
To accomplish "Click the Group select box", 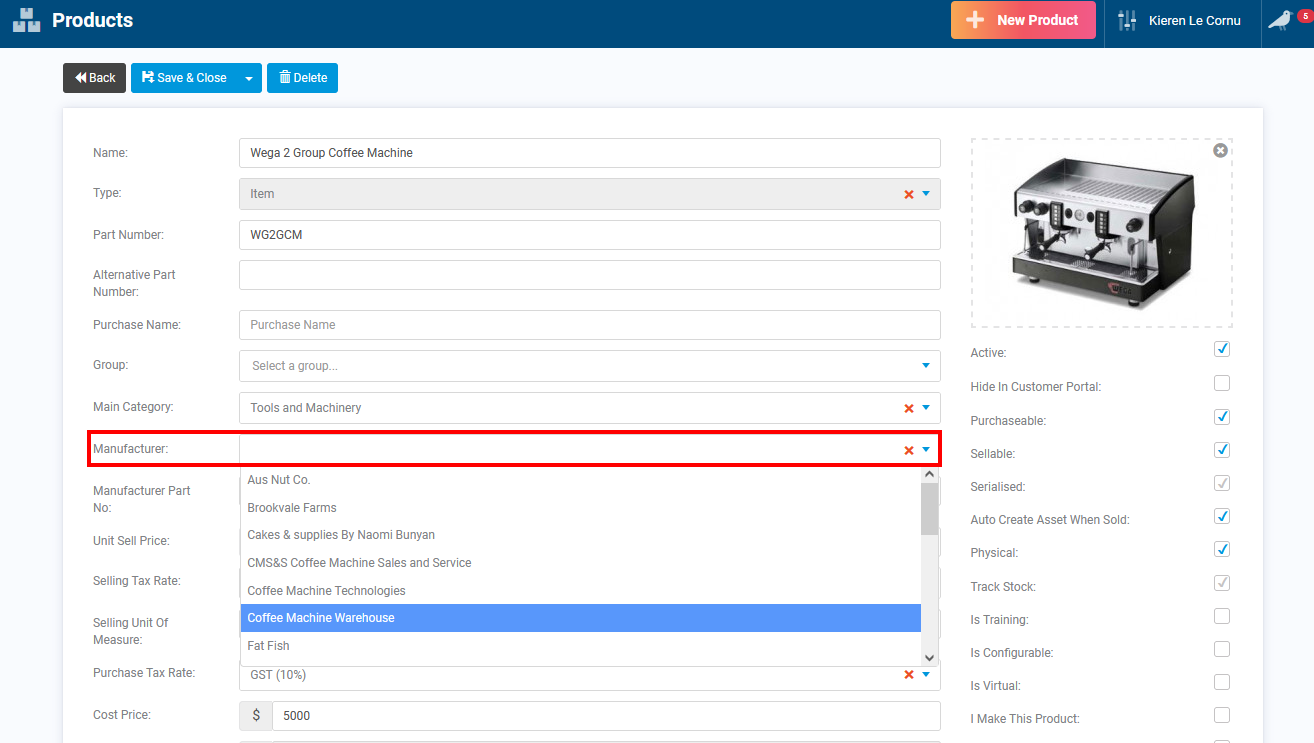I will 590,366.
